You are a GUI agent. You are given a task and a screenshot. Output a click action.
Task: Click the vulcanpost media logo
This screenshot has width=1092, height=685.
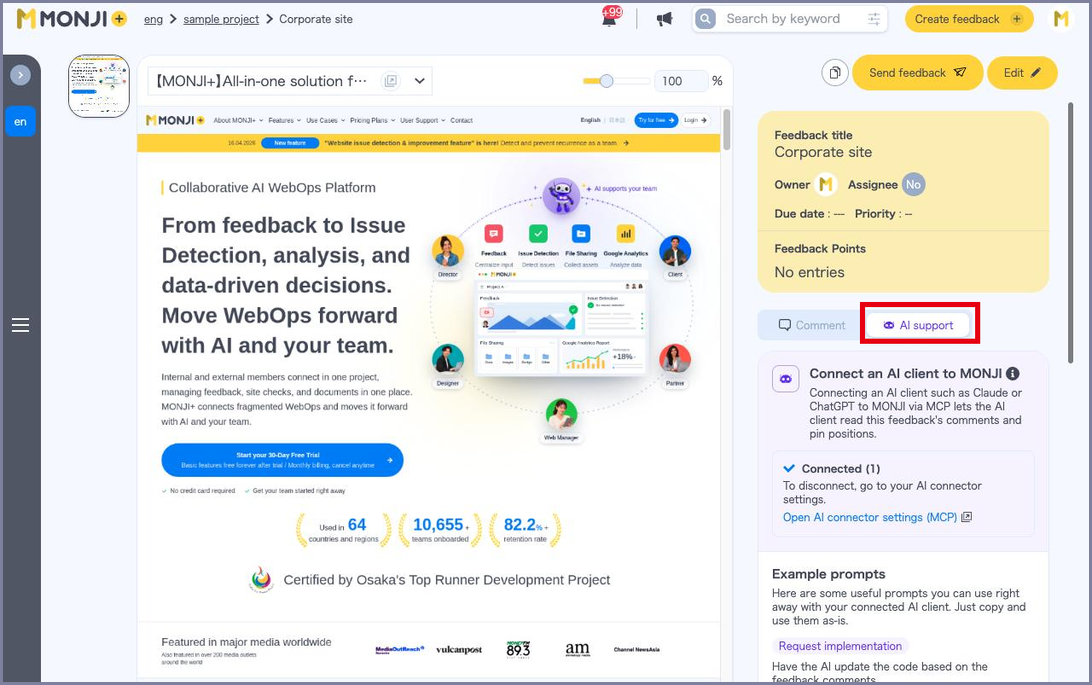tap(459, 649)
